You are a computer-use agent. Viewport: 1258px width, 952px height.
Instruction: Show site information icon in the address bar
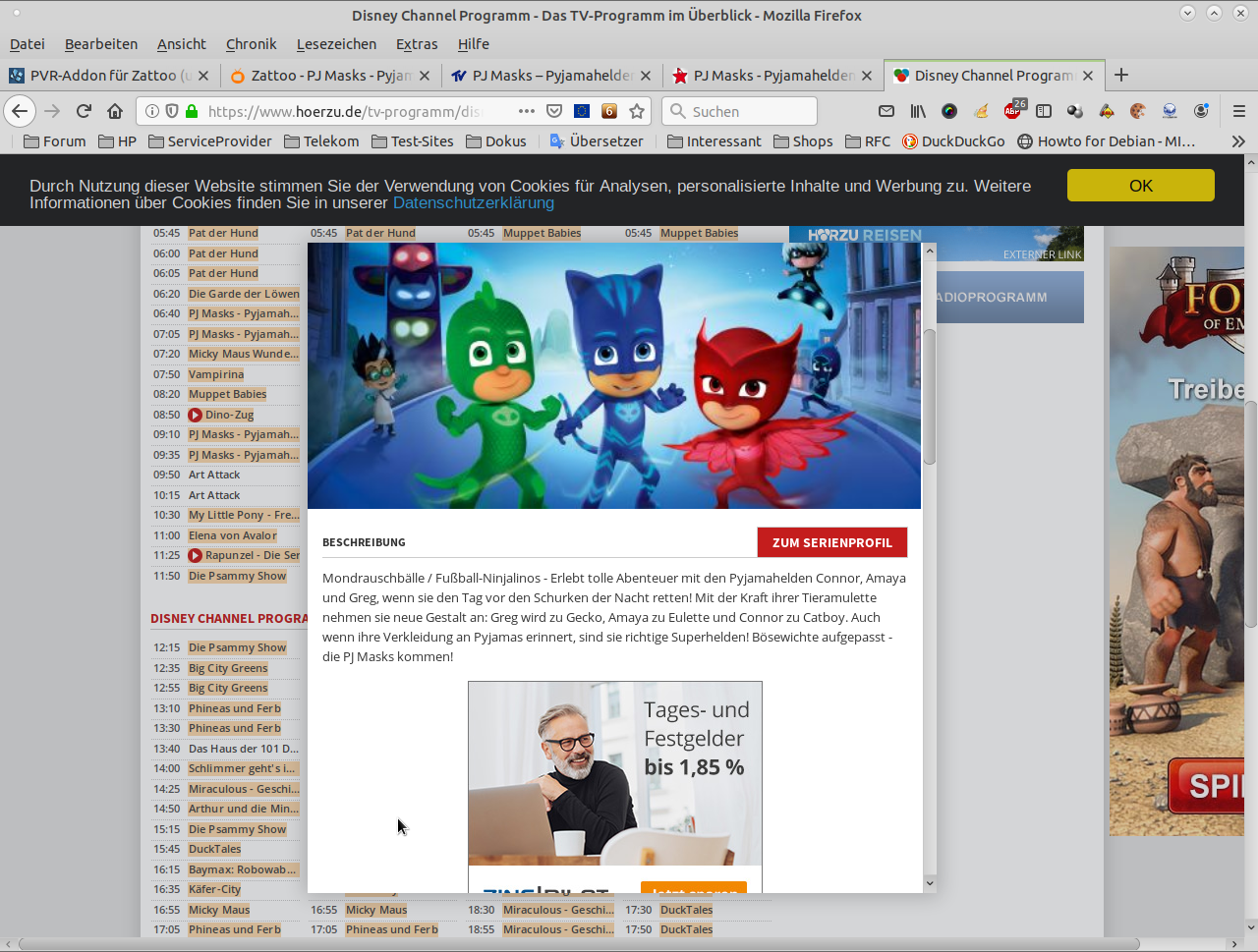[152, 111]
